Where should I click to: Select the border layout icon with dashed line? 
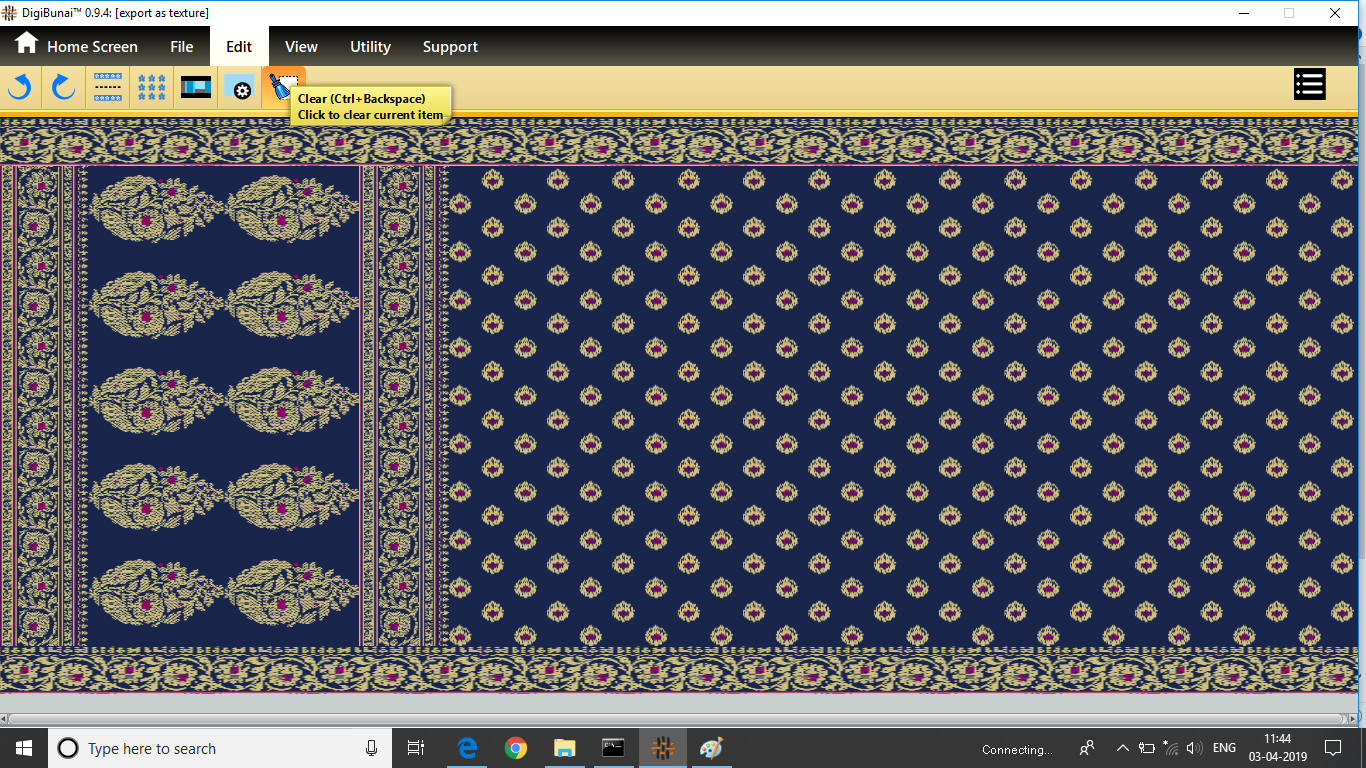click(108, 88)
